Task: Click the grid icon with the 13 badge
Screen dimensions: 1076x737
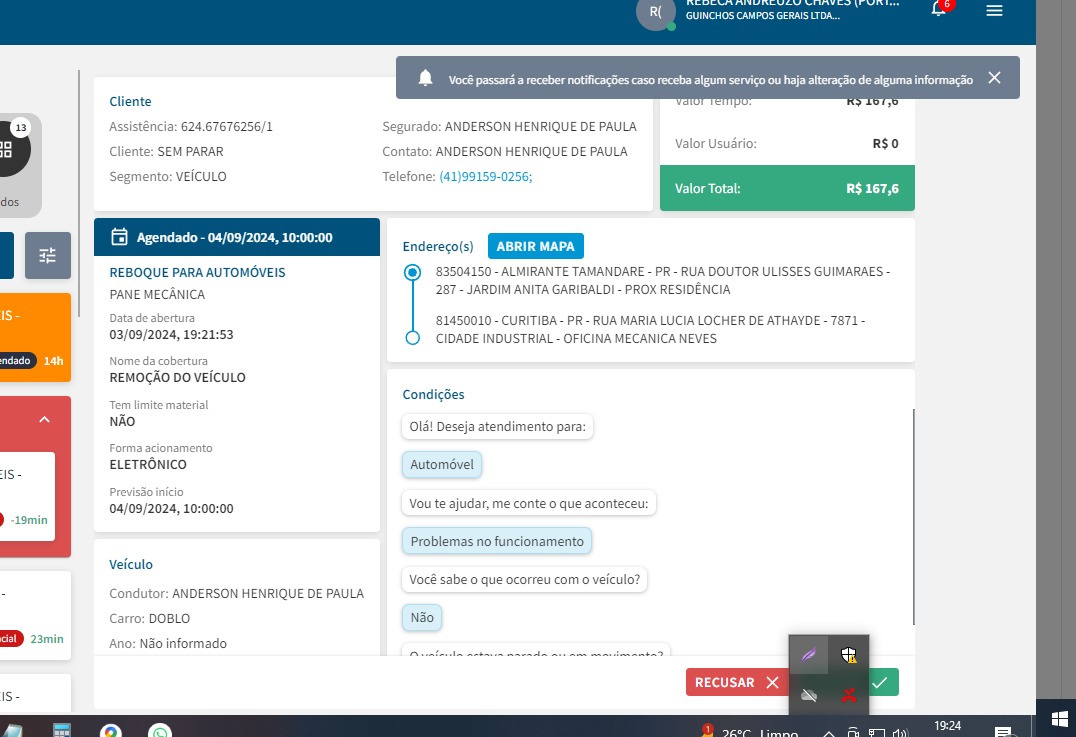Action: click(7, 149)
